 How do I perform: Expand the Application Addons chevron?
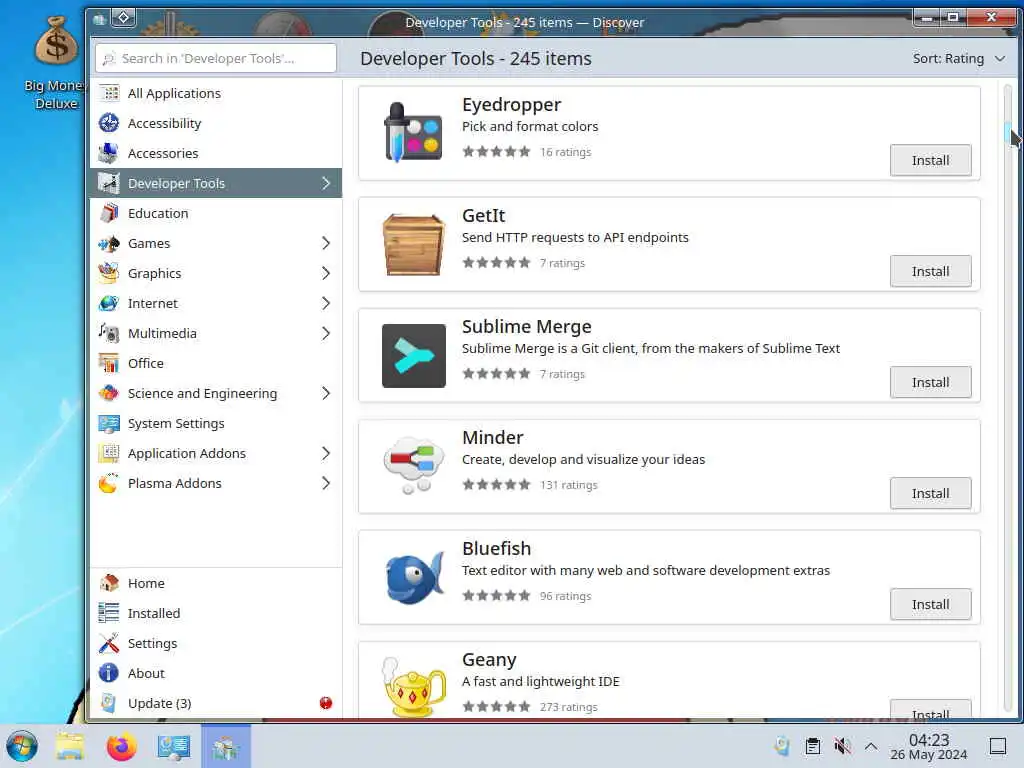click(326, 453)
